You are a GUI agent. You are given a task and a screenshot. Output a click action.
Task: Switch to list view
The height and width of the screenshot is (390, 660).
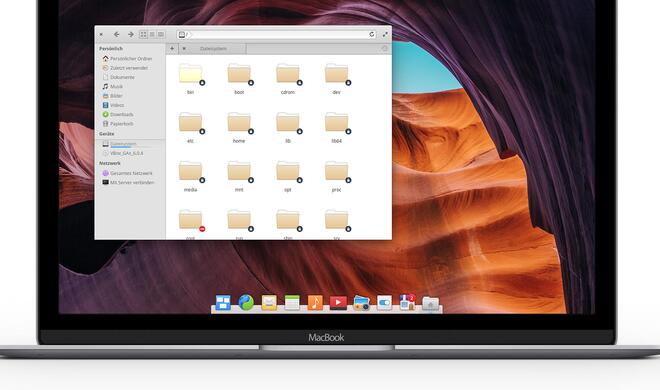[152, 34]
